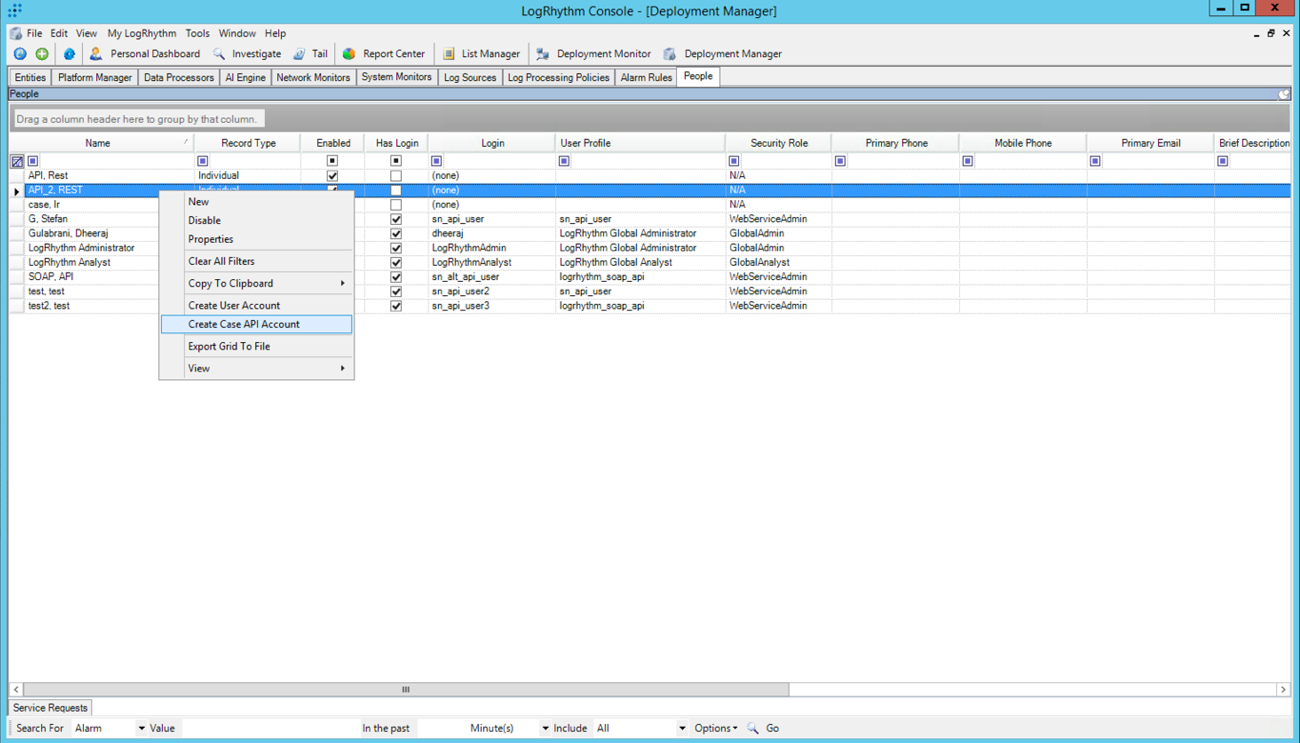
Task: Click the green plus New icon in toolbar
Action: [x=42, y=54]
